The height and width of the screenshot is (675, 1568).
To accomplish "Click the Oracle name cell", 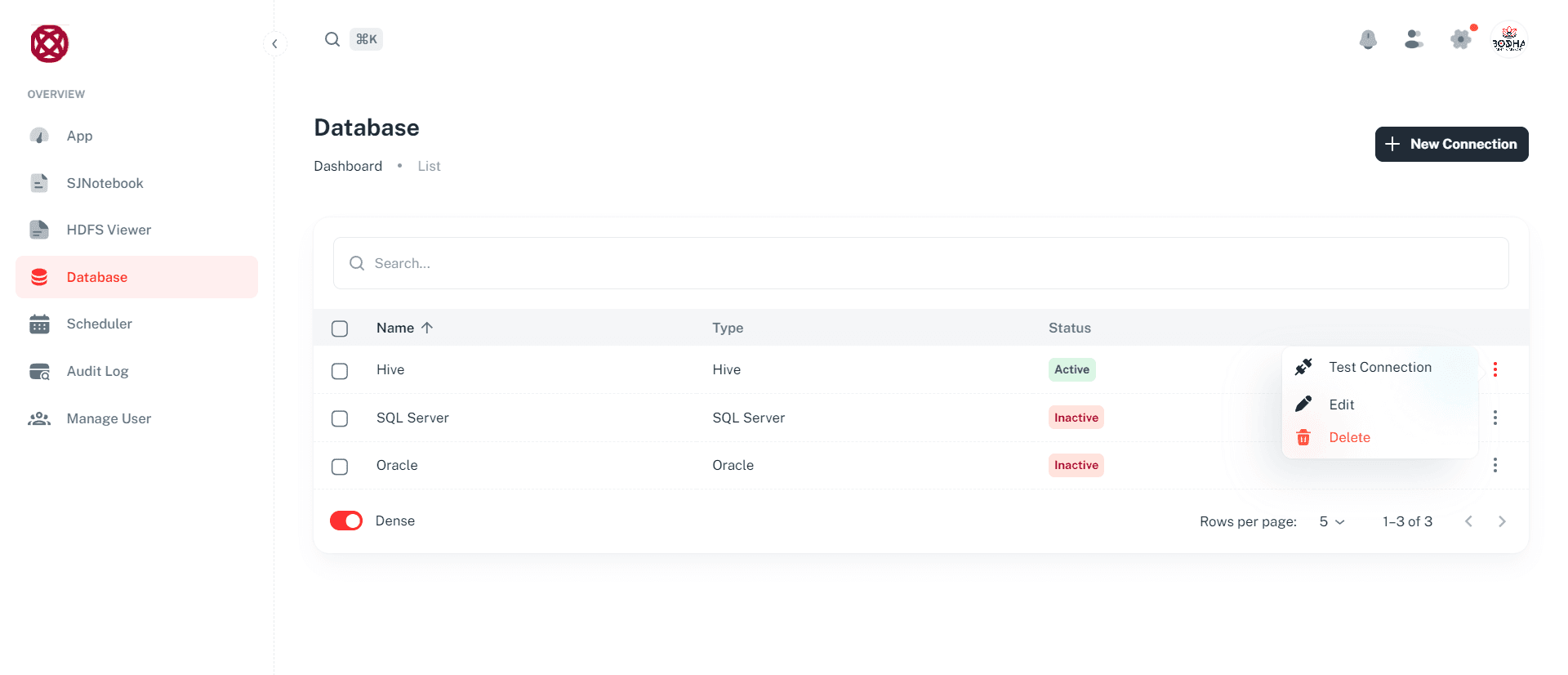I will [397, 465].
